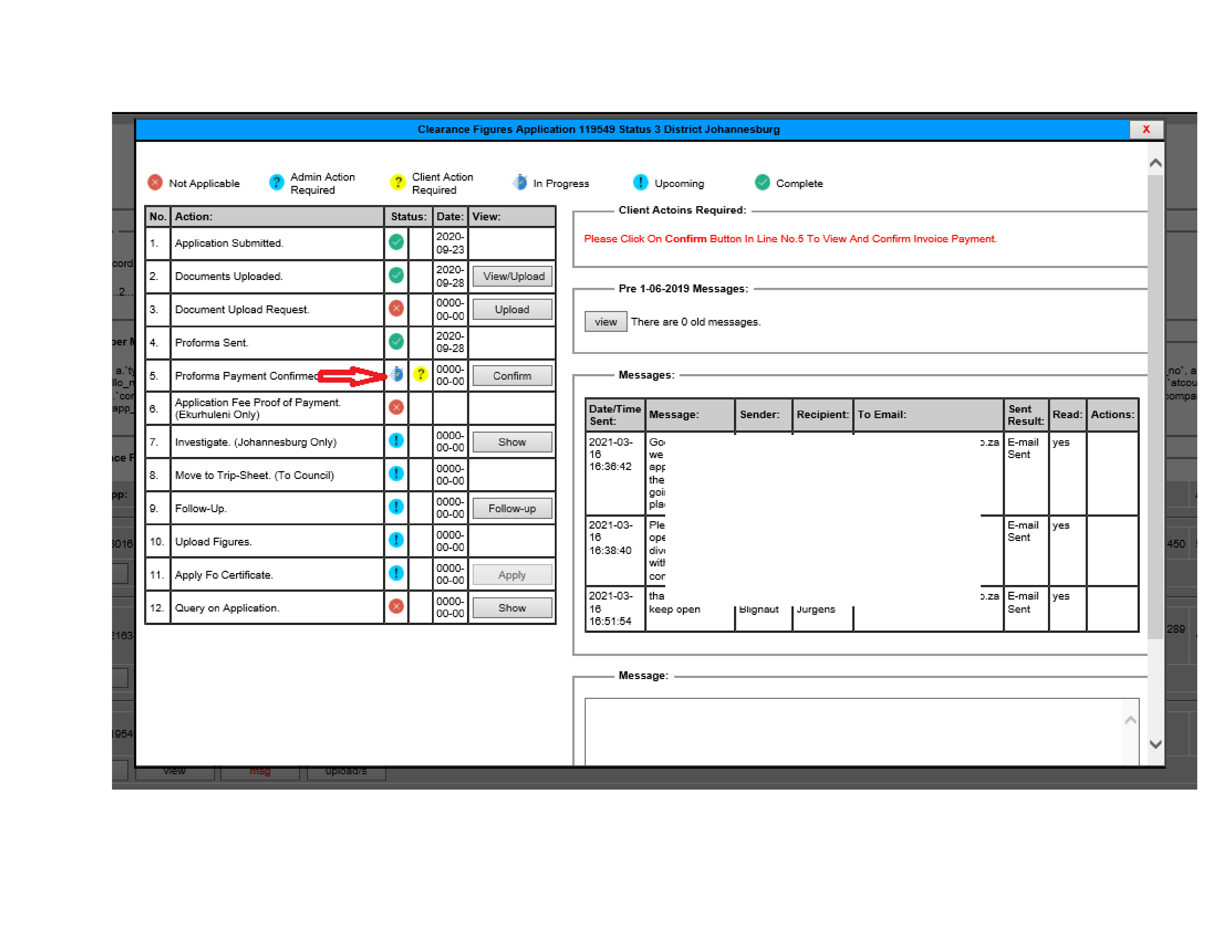The image size is (1232, 952).
Task: Click the Admin Action Required legend icon
Action: 276,183
